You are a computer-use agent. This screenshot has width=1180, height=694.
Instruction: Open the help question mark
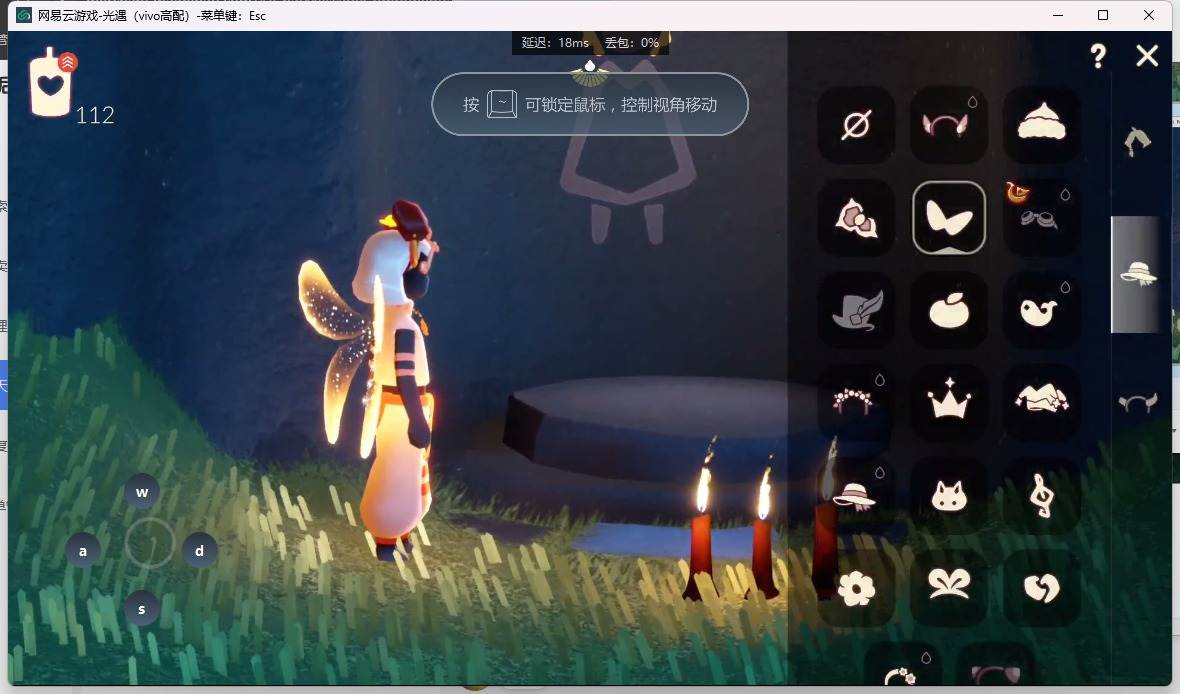(1098, 56)
